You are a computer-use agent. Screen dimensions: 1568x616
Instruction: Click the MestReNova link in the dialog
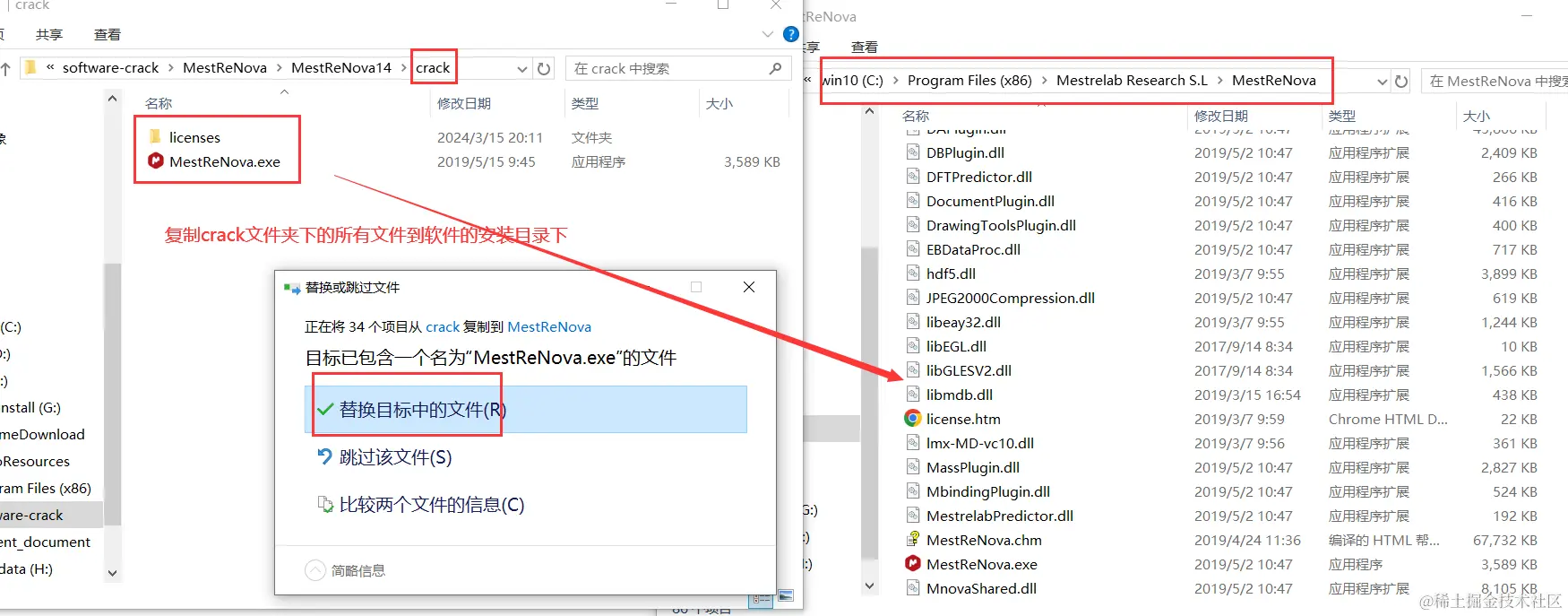pos(549,326)
